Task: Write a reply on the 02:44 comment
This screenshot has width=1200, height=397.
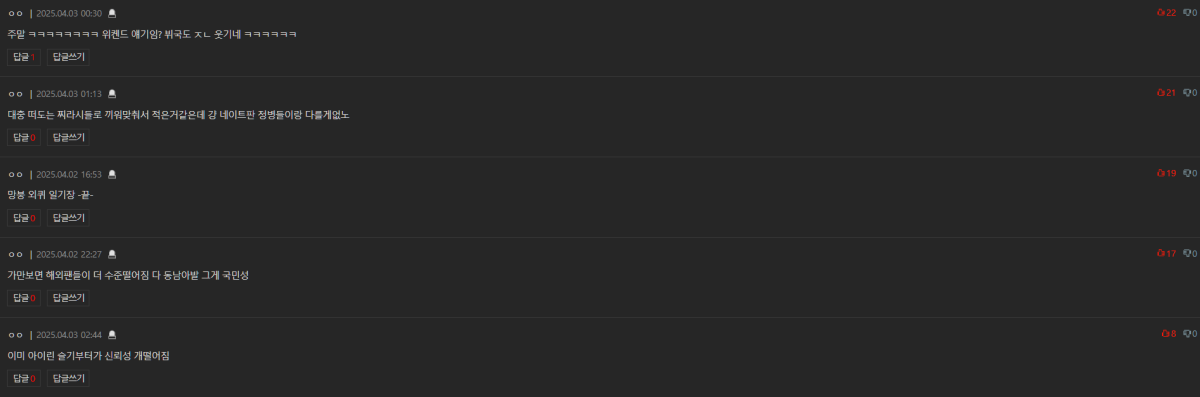Action: (68, 378)
